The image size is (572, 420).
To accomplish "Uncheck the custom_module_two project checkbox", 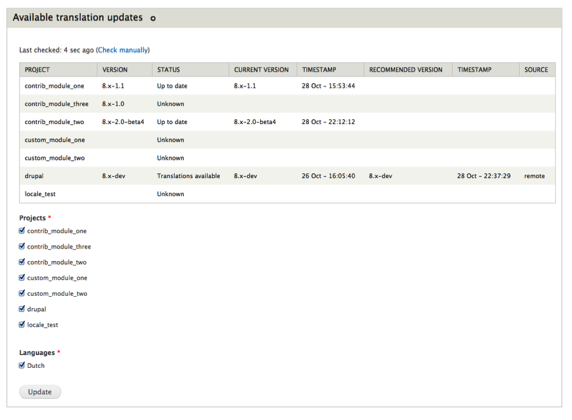I will click(22, 293).
